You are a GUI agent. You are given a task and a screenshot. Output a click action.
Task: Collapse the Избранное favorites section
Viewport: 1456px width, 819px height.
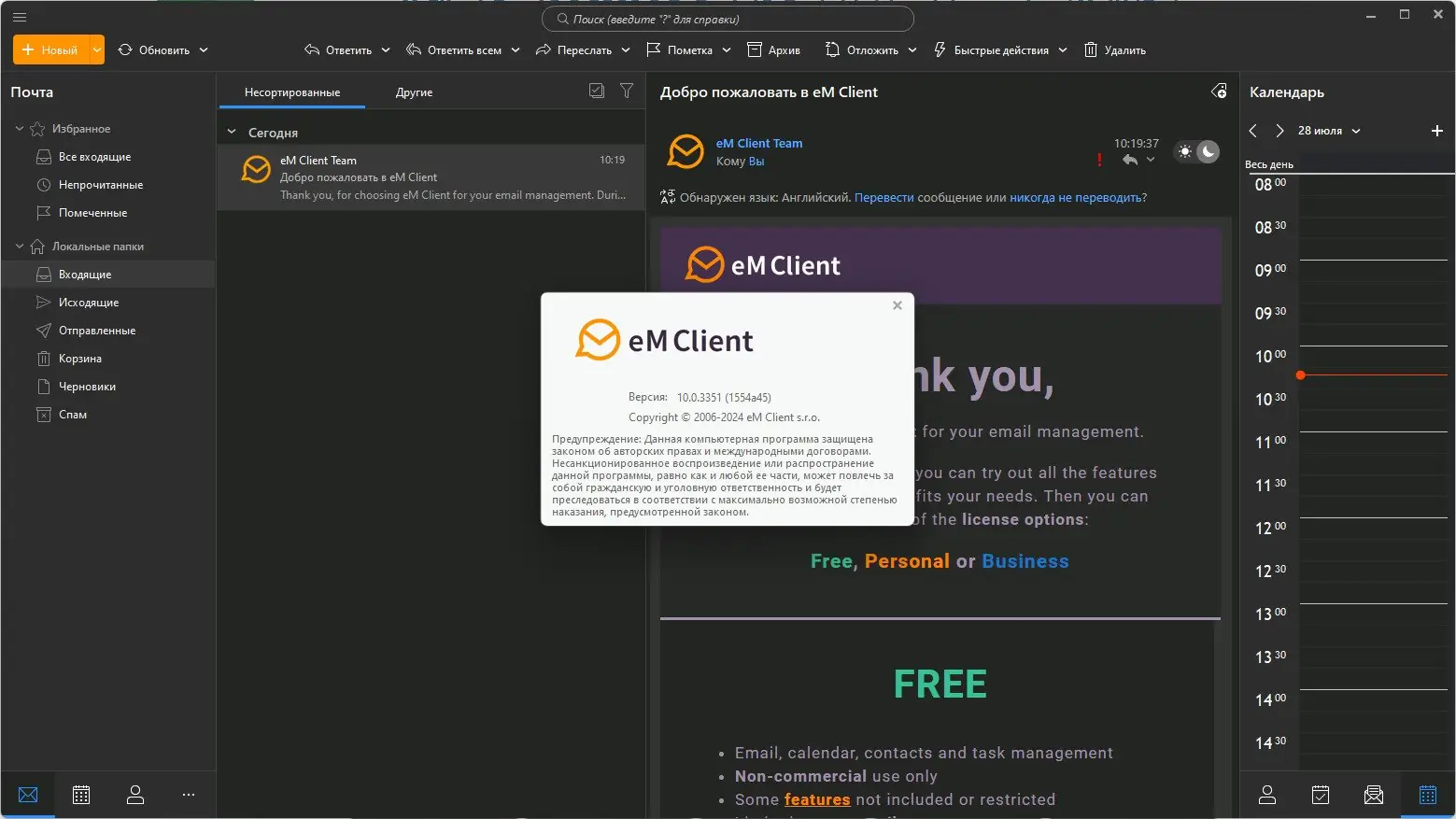[20, 129]
